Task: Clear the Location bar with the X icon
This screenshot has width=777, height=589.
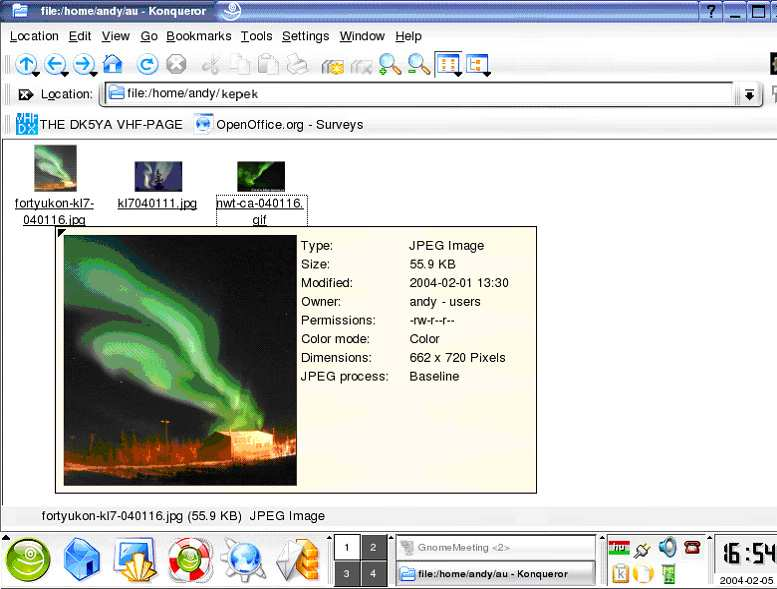Action: (25, 94)
